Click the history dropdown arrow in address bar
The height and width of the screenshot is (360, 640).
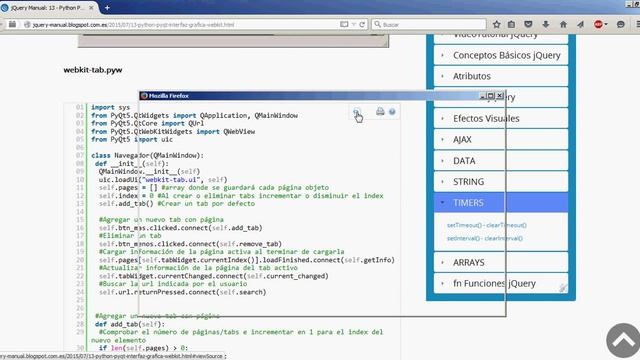click(x=354, y=24)
